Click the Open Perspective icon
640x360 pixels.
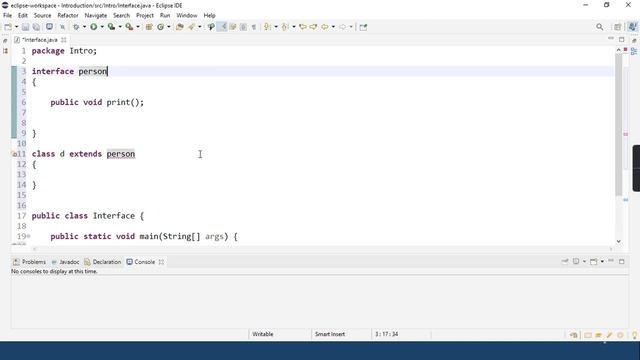618,27
